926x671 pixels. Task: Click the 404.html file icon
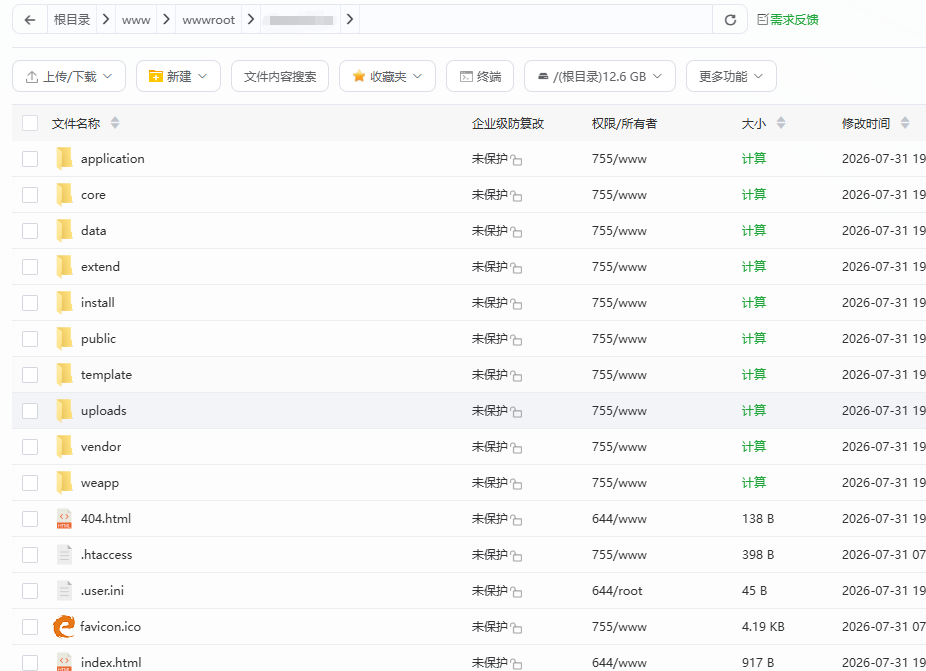[x=64, y=519]
